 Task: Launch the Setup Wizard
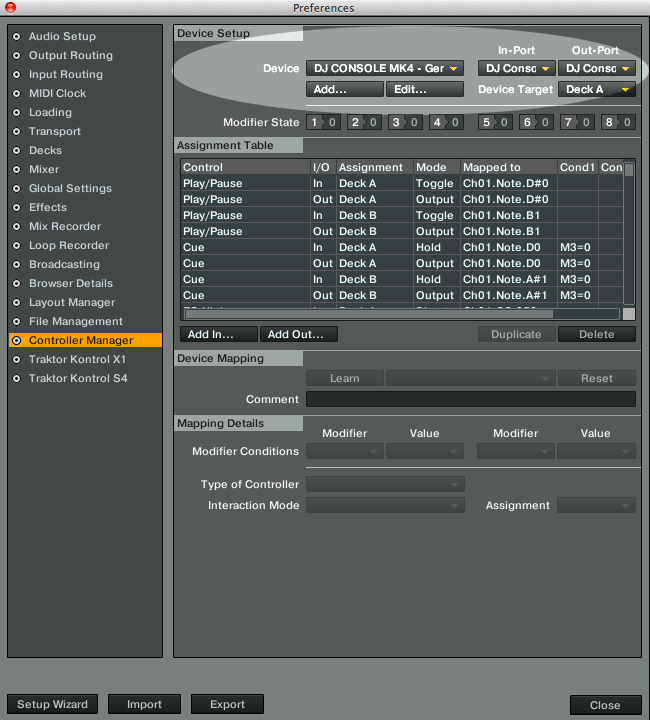pos(53,704)
